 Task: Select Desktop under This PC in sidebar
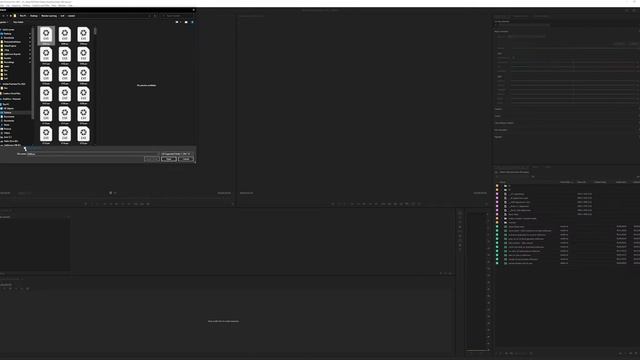tap(7, 112)
